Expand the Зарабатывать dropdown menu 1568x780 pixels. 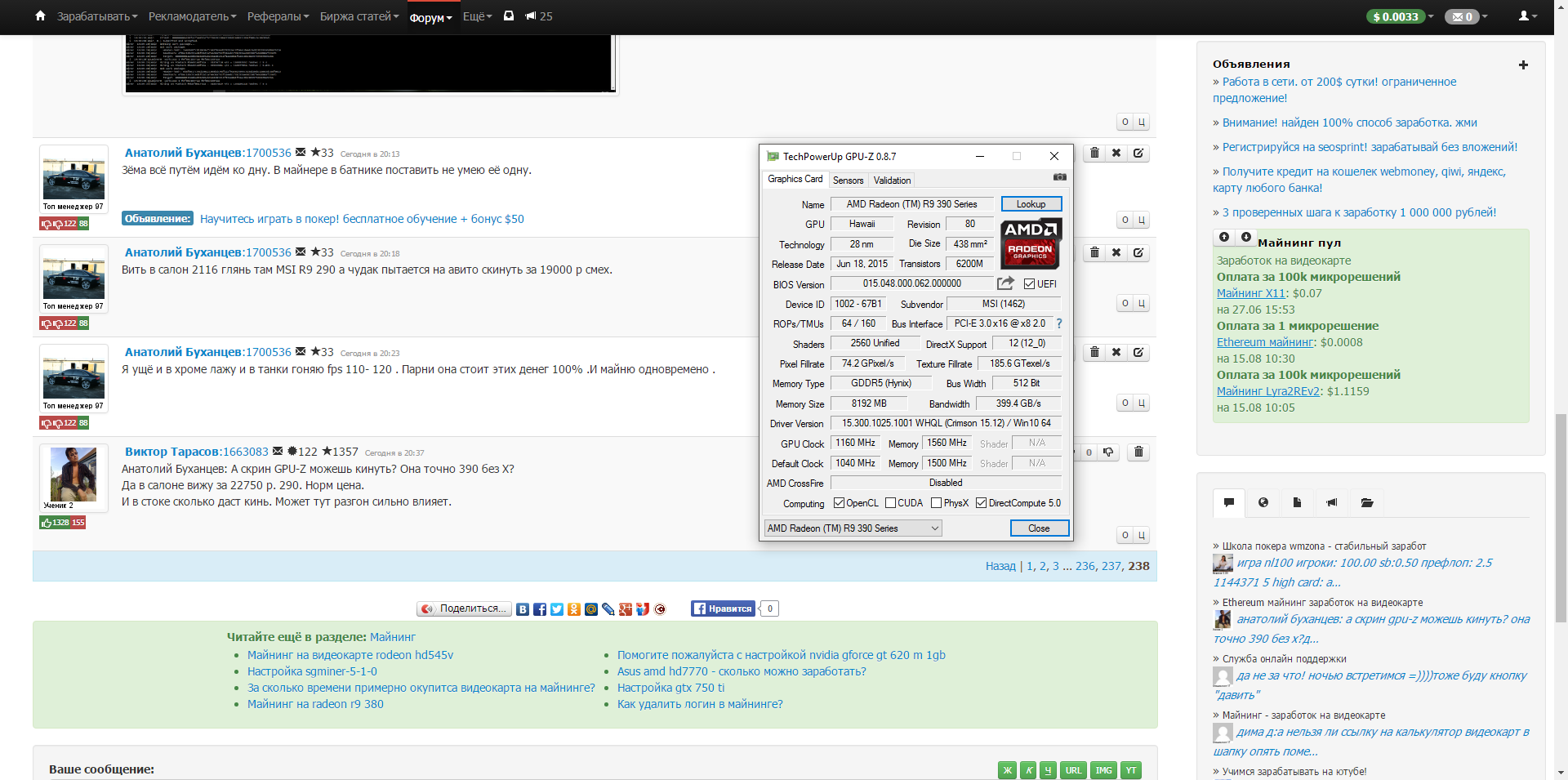(x=96, y=16)
